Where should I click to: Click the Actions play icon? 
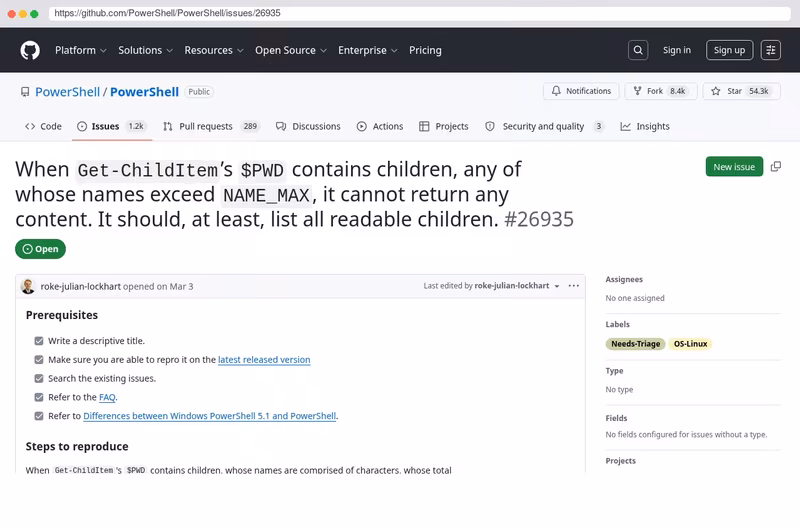pos(361,126)
